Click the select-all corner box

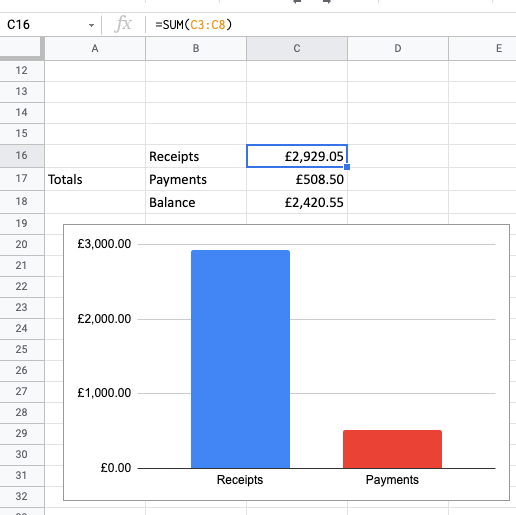[x=22, y=49]
